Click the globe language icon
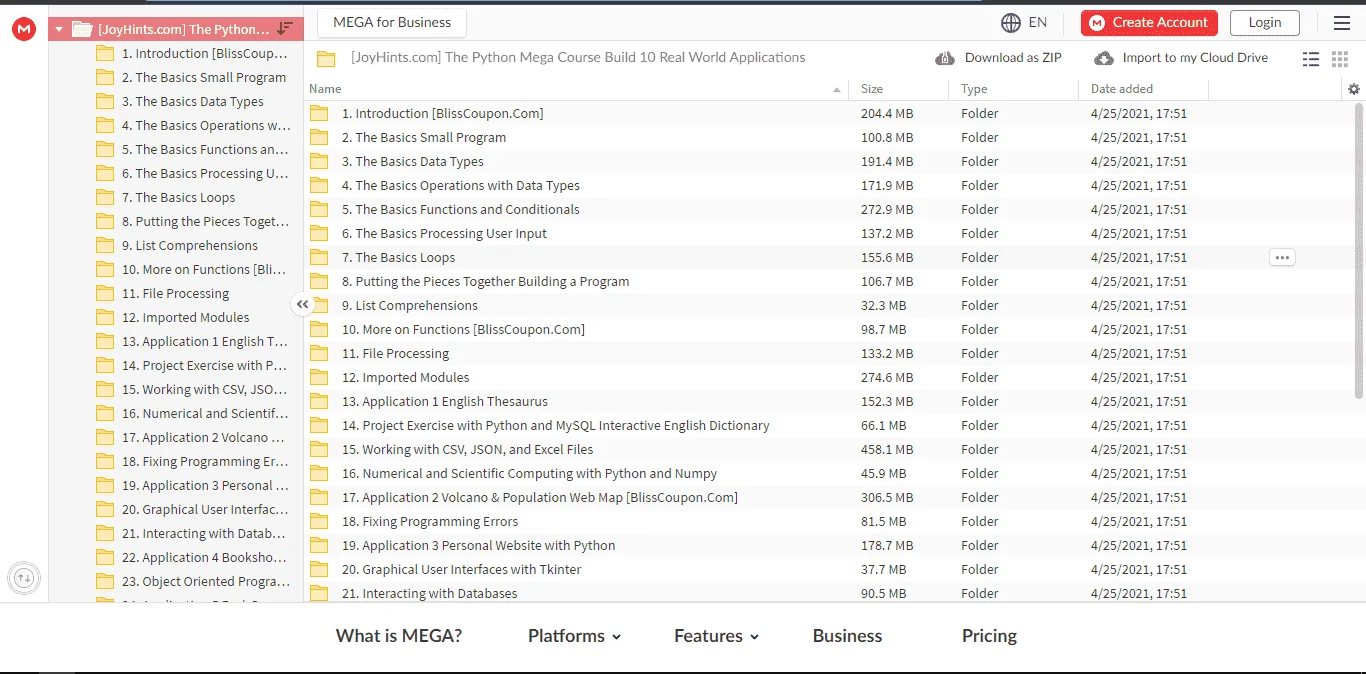 click(x=1011, y=22)
